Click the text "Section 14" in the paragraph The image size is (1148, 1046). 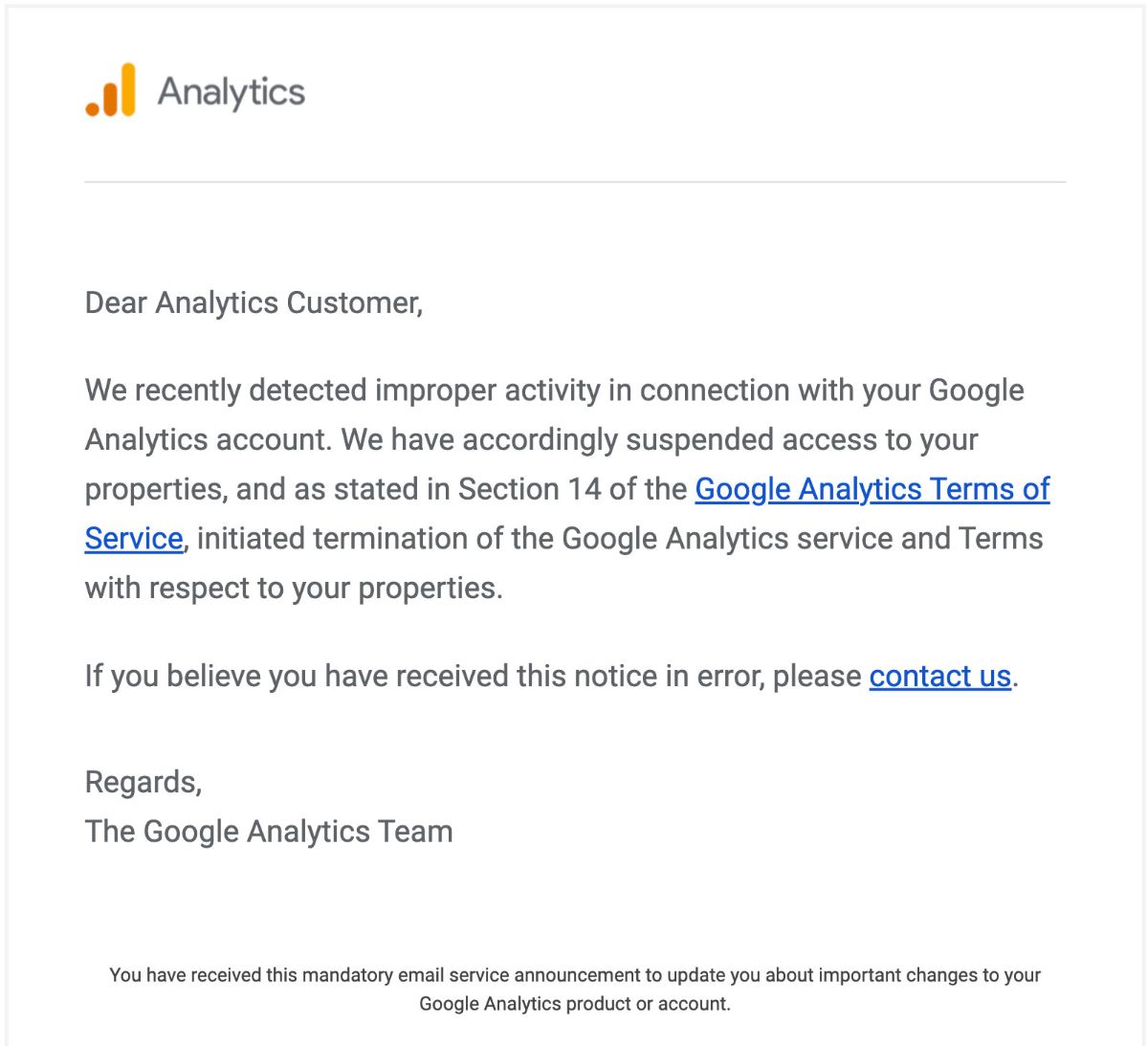pos(529,489)
